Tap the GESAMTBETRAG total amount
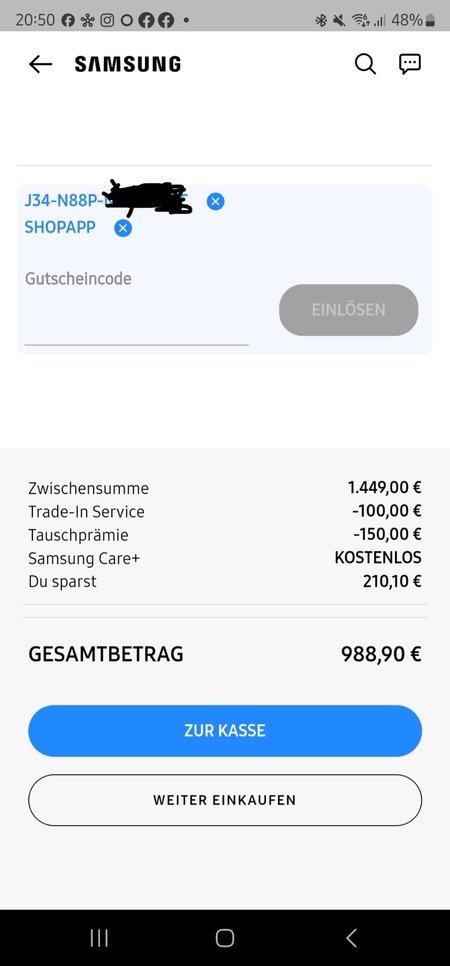The width and height of the screenshot is (450, 966). point(381,654)
